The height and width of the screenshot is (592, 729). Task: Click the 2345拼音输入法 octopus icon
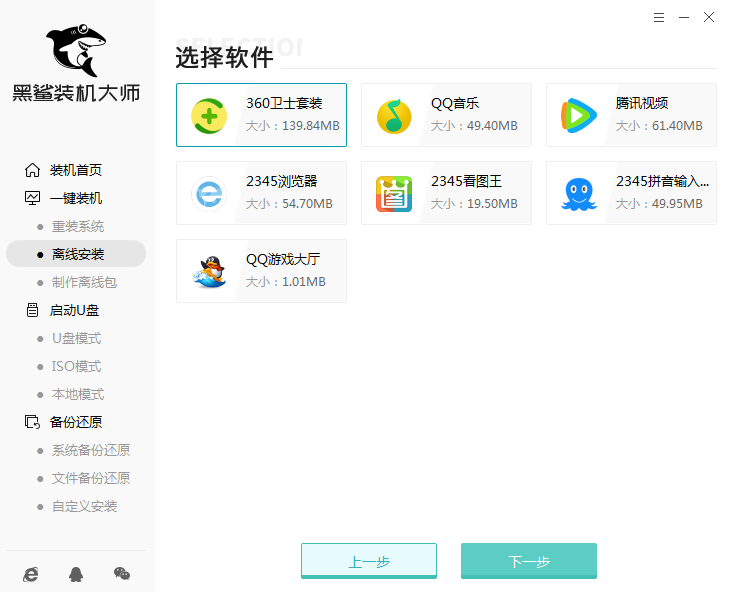(x=579, y=193)
